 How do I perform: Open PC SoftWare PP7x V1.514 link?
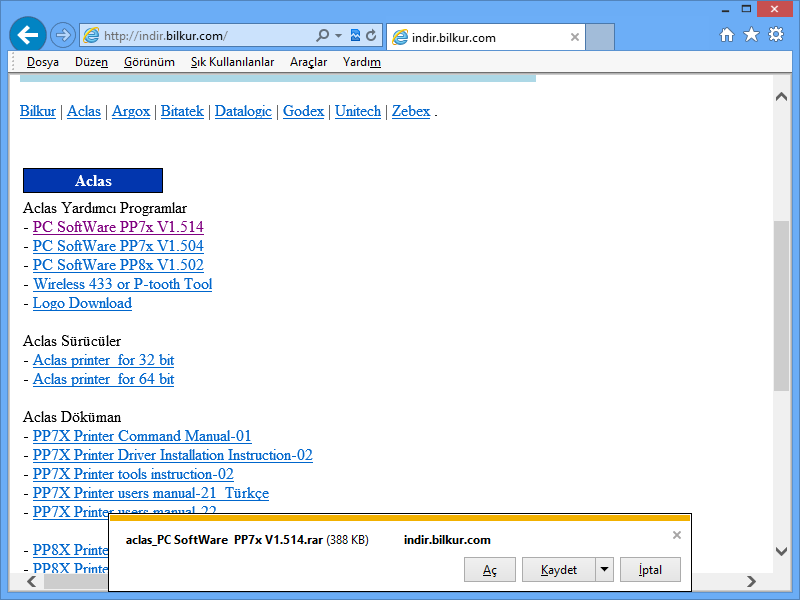(x=118, y=227)
